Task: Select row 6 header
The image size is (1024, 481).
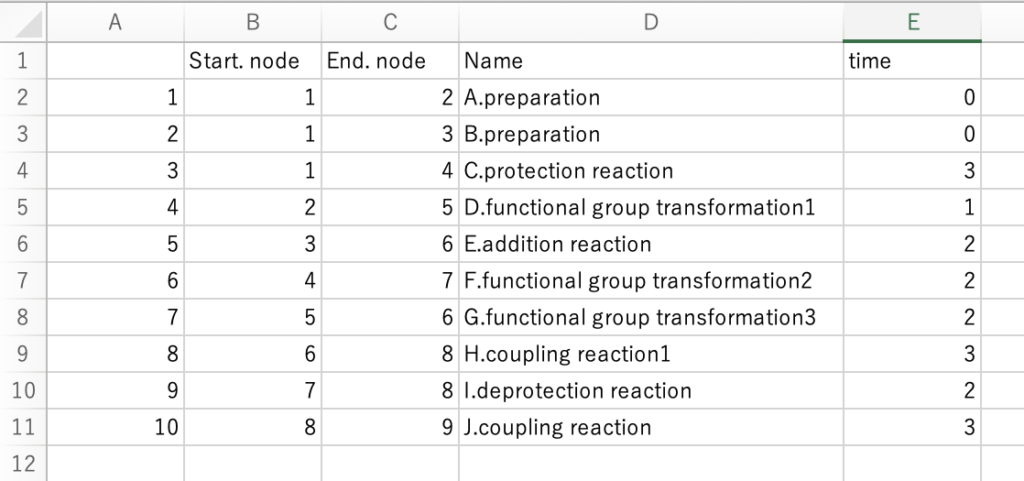Action: (23, 244)
